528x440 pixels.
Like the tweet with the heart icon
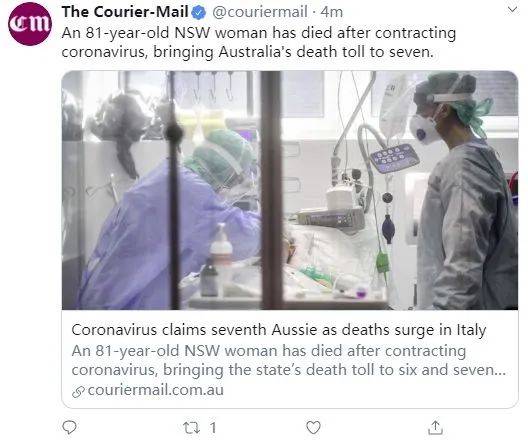pos(313,428)
